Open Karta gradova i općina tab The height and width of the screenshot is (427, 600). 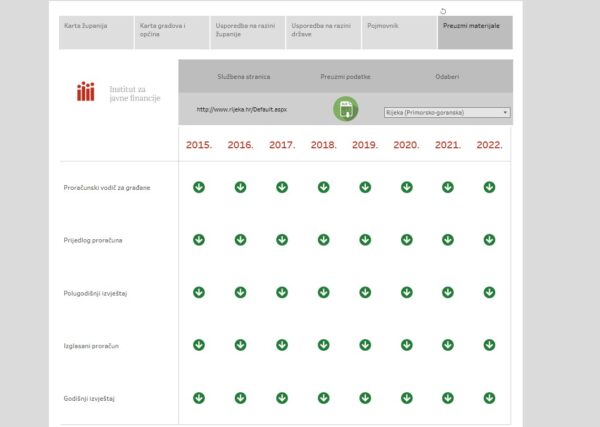coord(172,33)
